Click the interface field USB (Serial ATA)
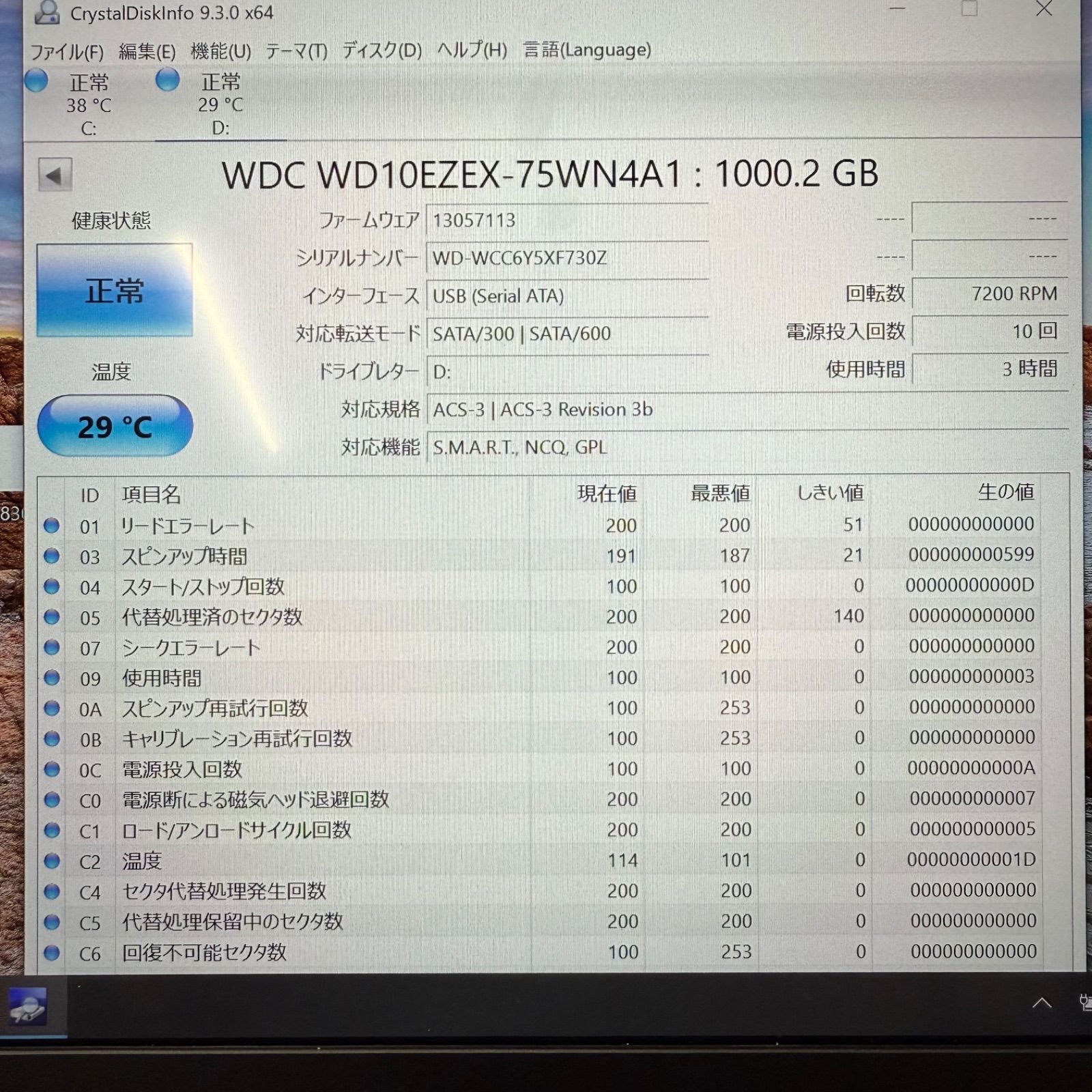 point(567,296)
